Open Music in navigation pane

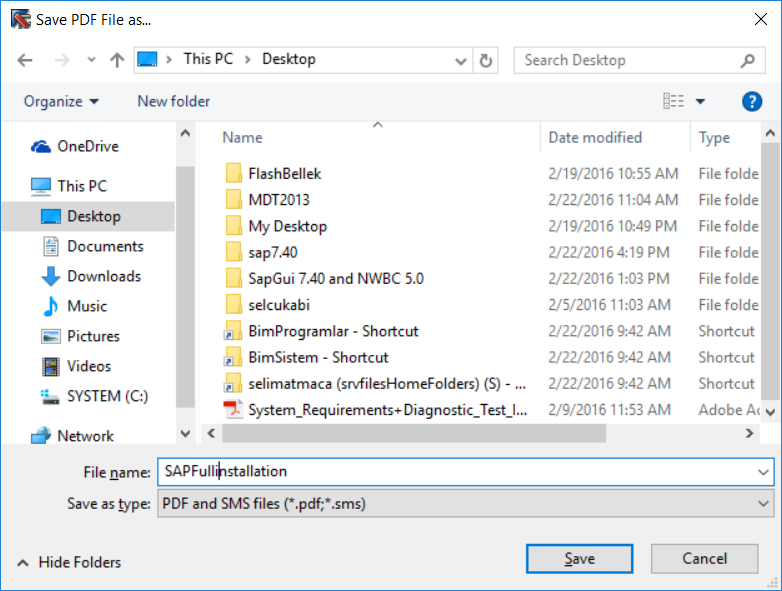pos(75,306)
